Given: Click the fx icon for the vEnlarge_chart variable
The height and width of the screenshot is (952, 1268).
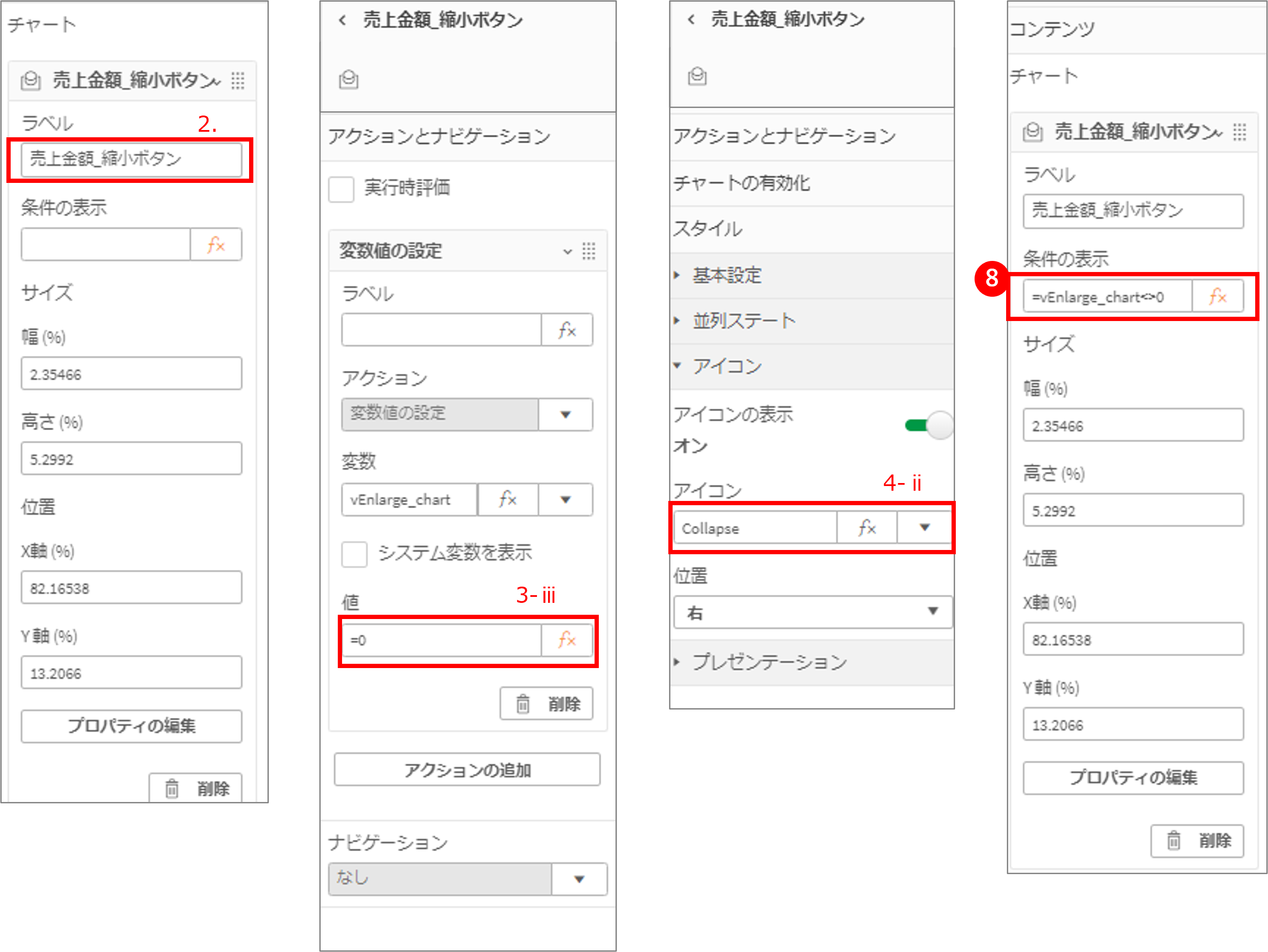Looking at the screenshot, I should coord(507,499).
